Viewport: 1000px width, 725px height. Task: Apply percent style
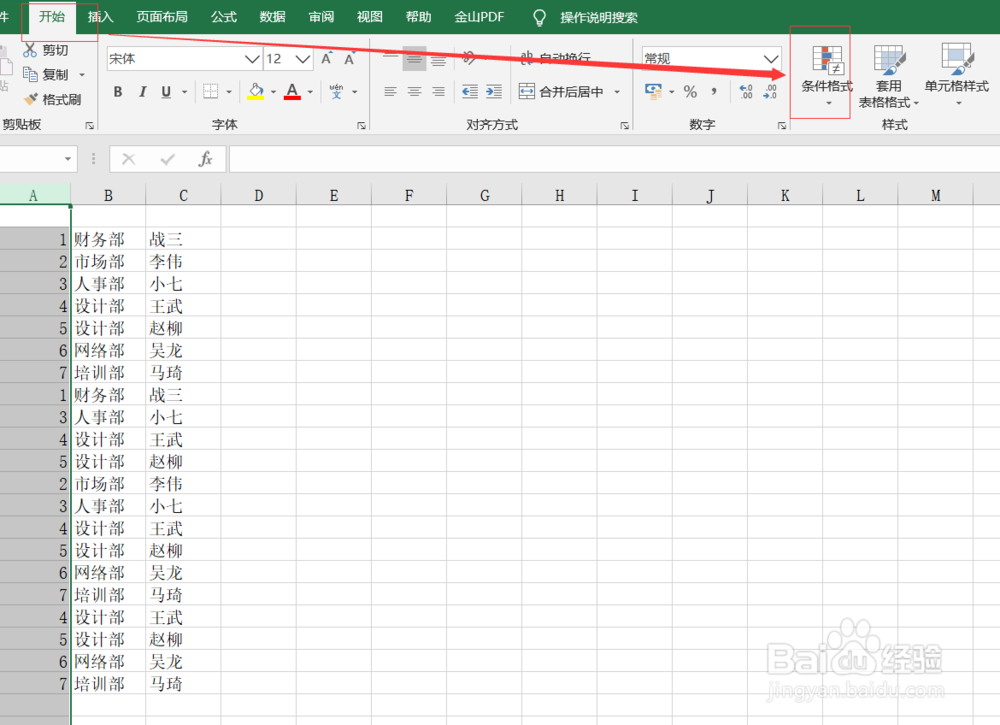point(690,92)
